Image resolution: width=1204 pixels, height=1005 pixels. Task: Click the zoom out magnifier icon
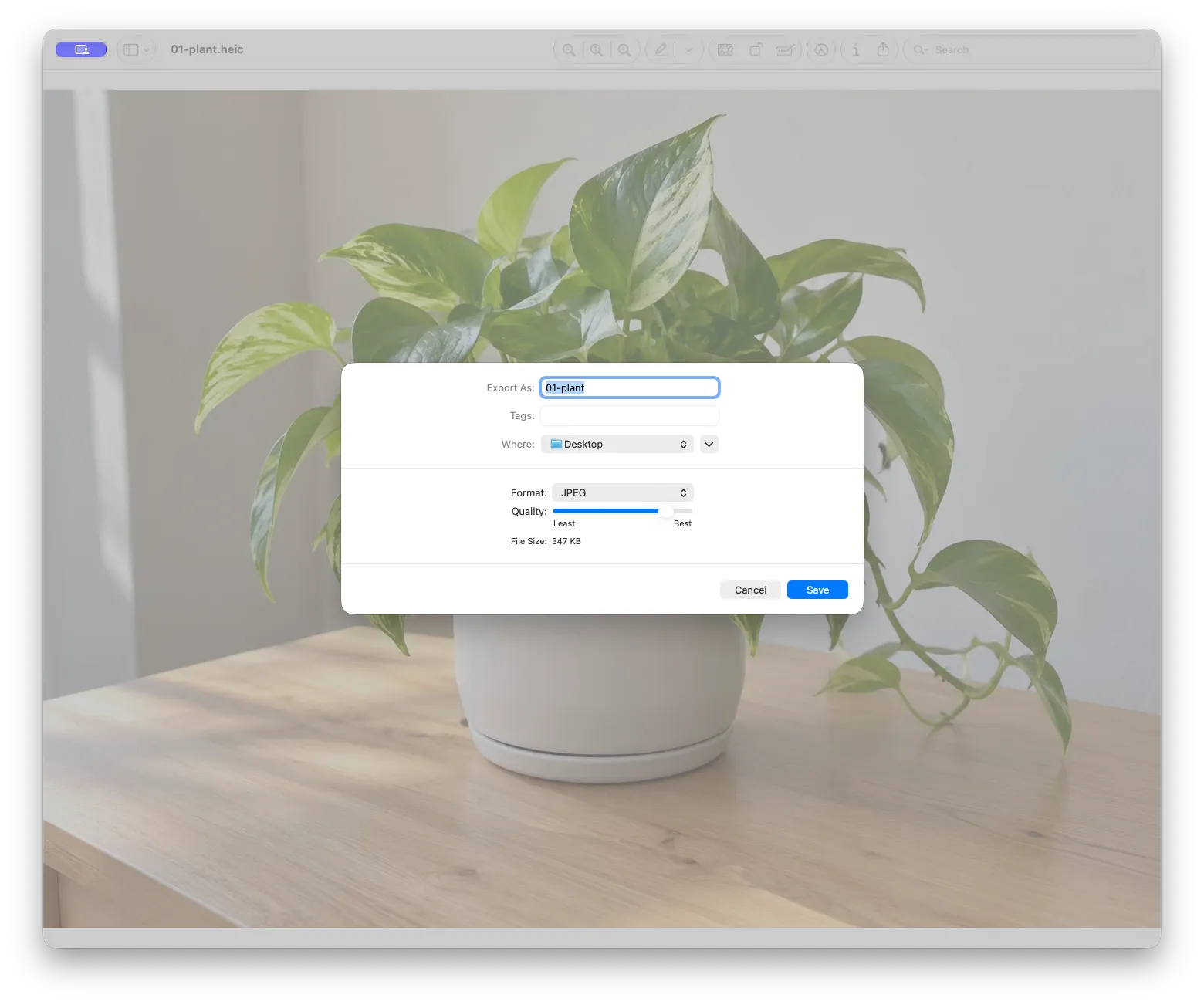[x=569, y=49]
